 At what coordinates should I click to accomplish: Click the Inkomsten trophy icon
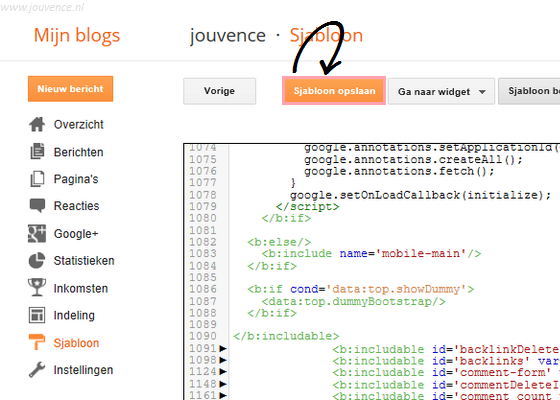(37, 288)
